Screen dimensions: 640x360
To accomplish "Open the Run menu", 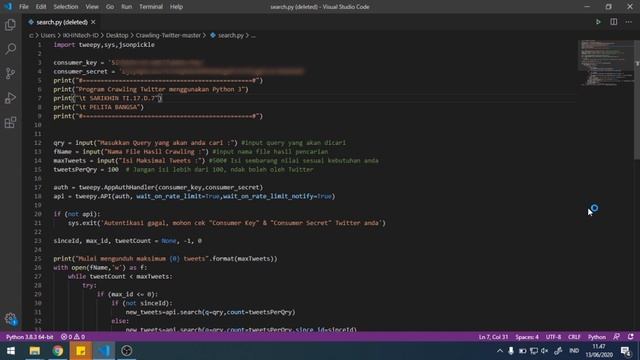I will (127, 7).
